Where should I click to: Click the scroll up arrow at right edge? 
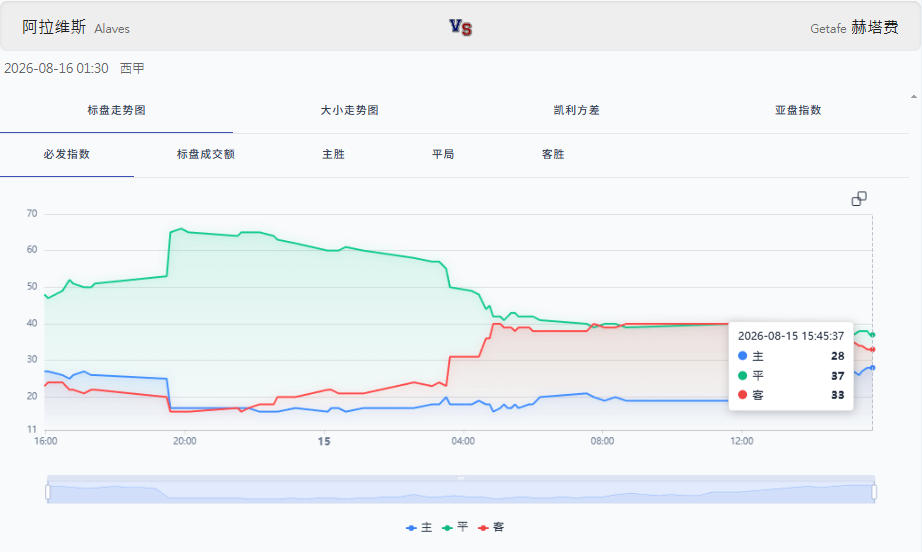[x=914, y=97]
